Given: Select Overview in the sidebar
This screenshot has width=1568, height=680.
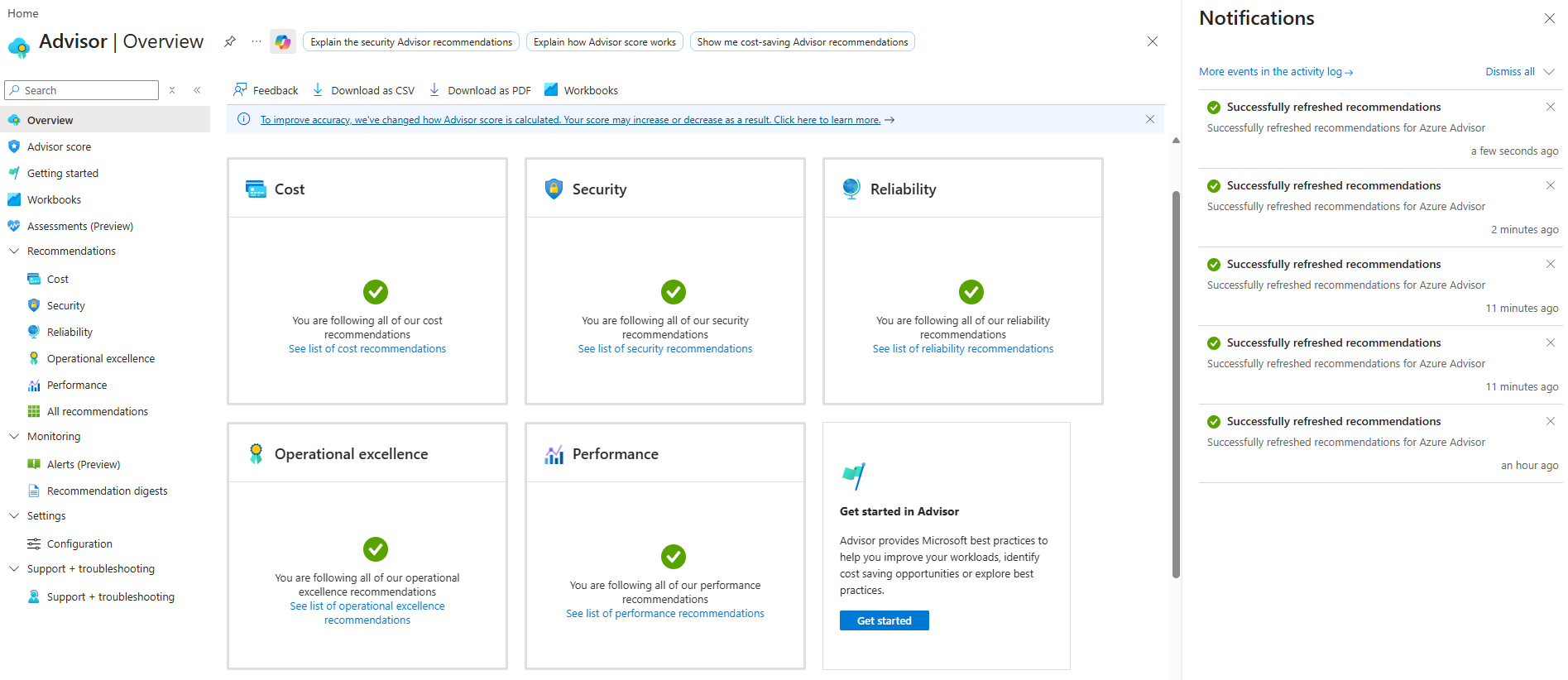Looking at the screenshot, I should (x=105, y=120).
